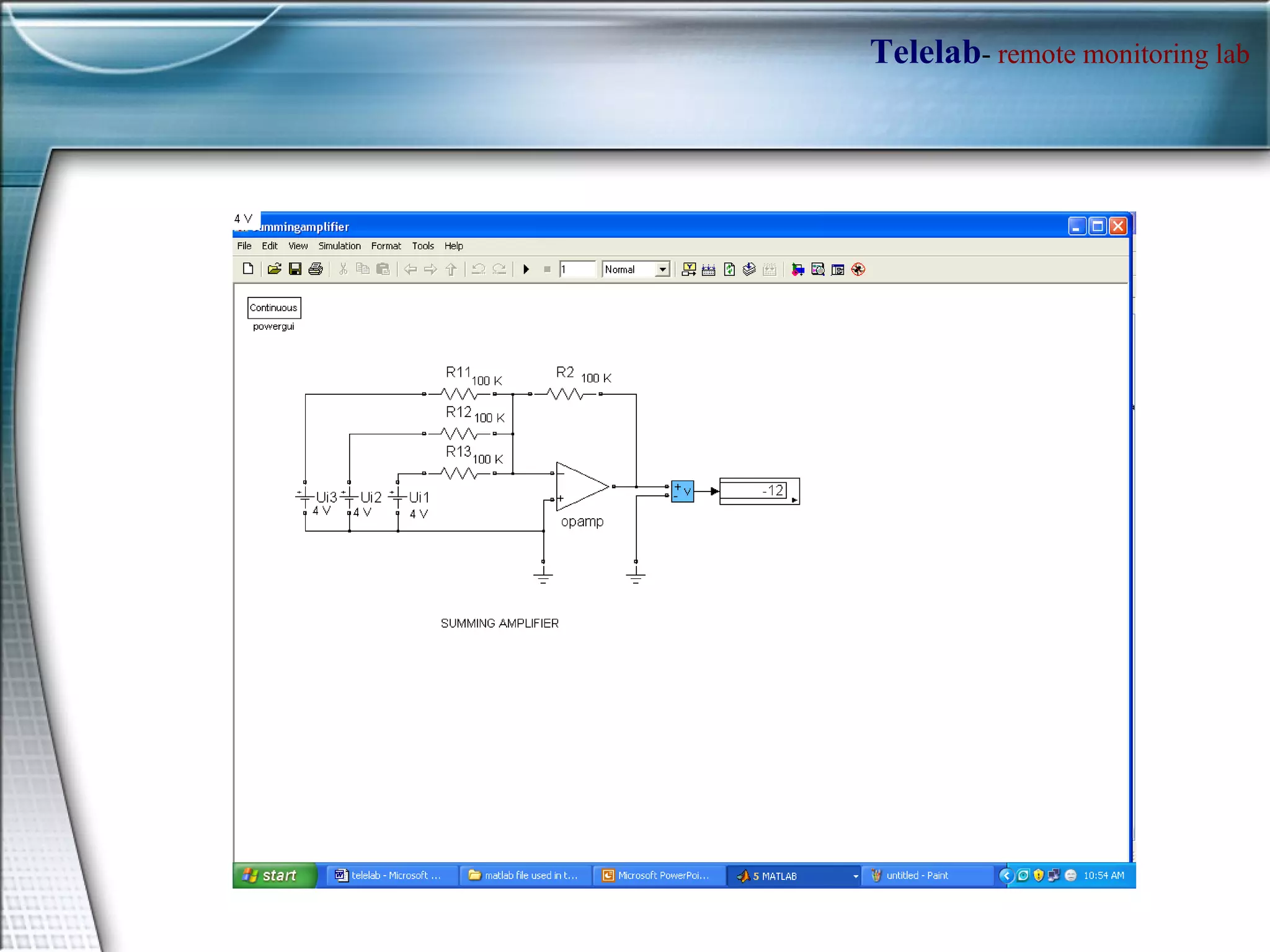Save the model with the floppy disk icon
The image size is (1270, 952).
[x=295, y=269]
